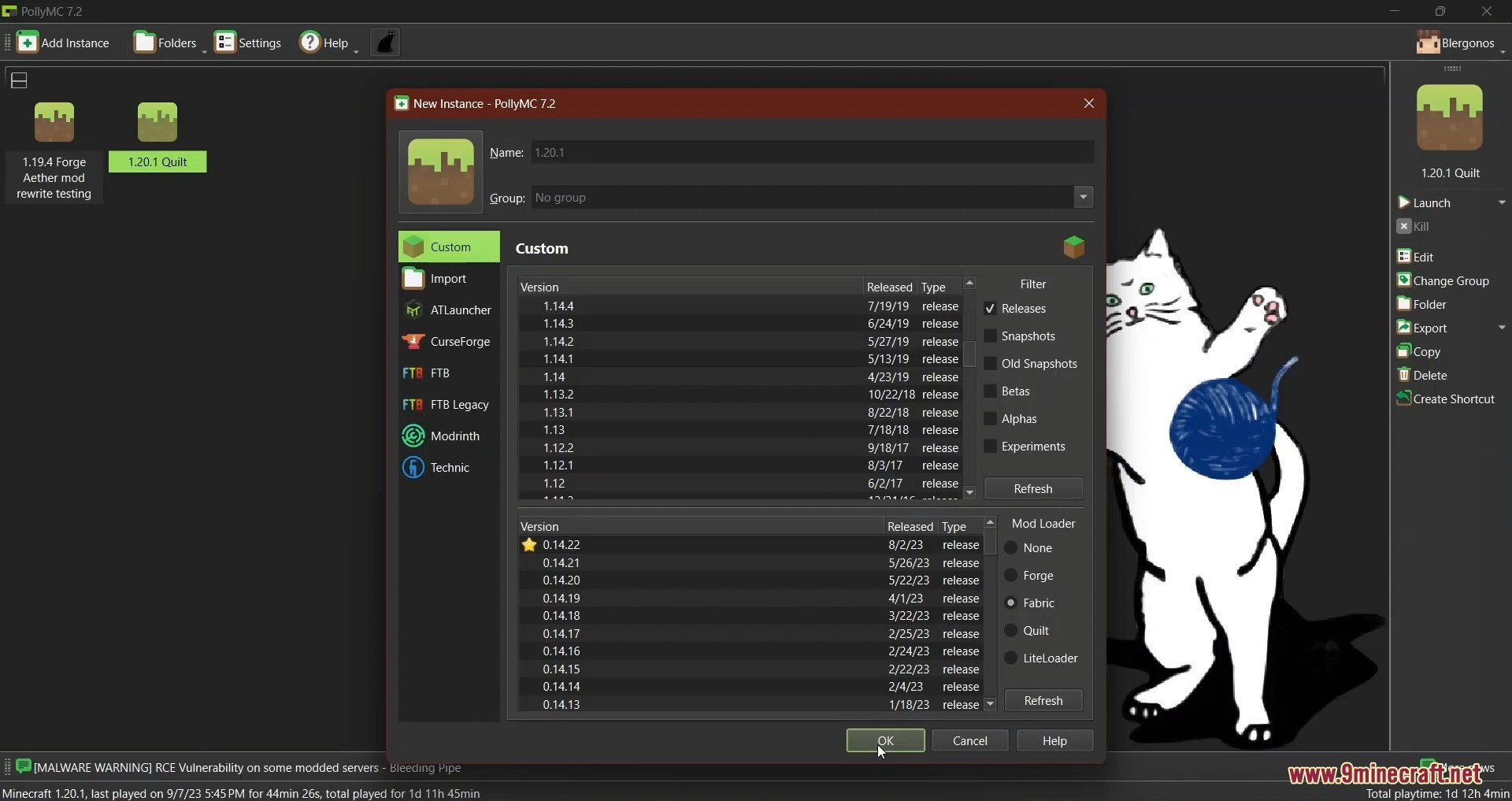Select None mod loader radio button
The width and height of the screenshot is (1512, 801).
(x=1012, y=549)
